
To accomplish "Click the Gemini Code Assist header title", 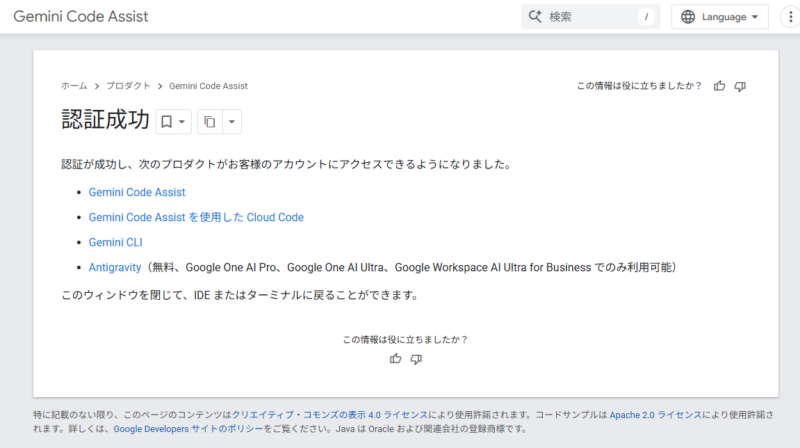I will tap(83, 17).
